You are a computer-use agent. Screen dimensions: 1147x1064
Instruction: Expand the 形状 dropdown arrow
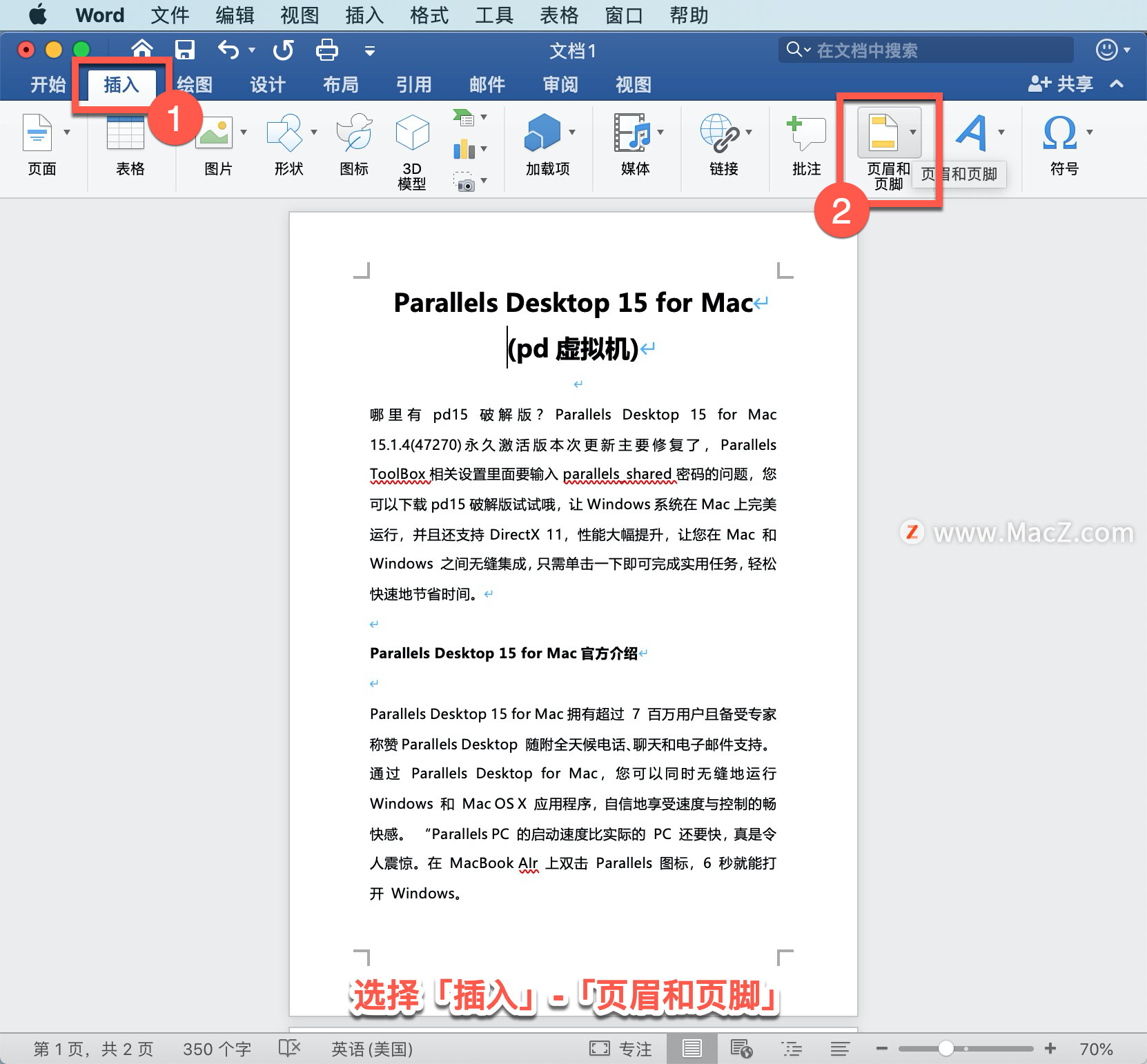tap(314, 132)
